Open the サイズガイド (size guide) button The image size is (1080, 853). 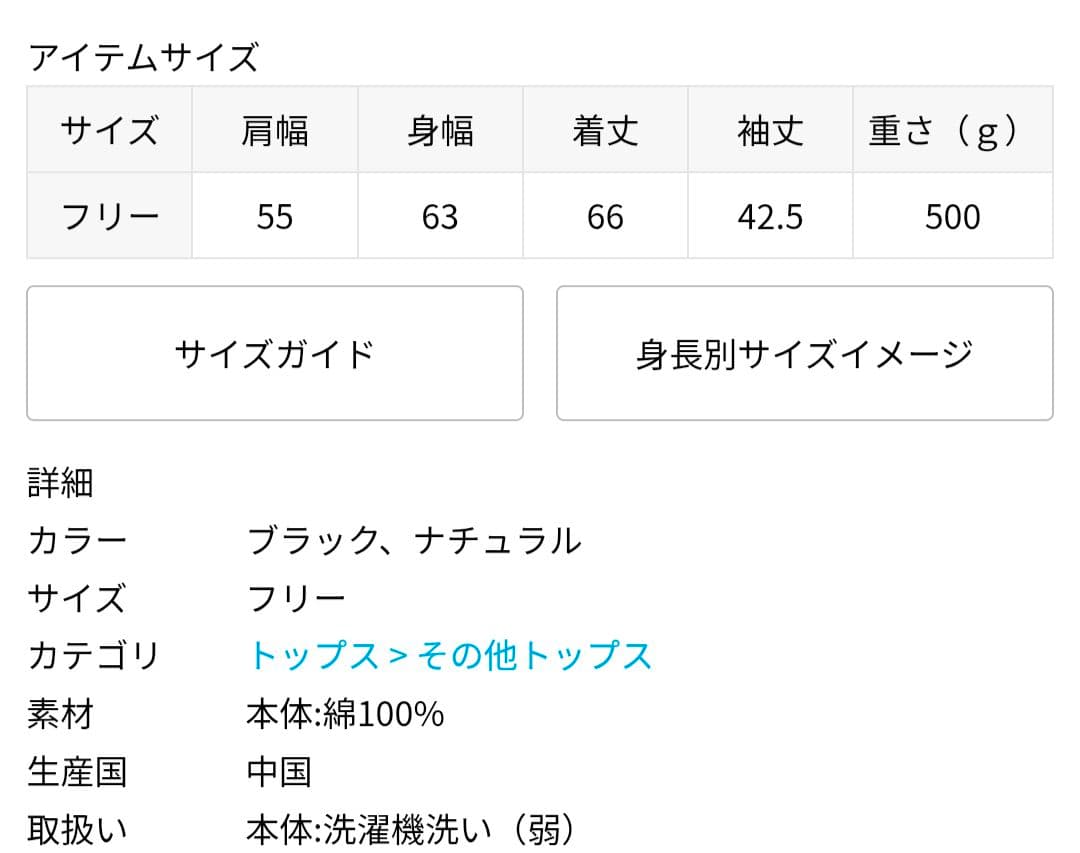(x=275, y=352)
